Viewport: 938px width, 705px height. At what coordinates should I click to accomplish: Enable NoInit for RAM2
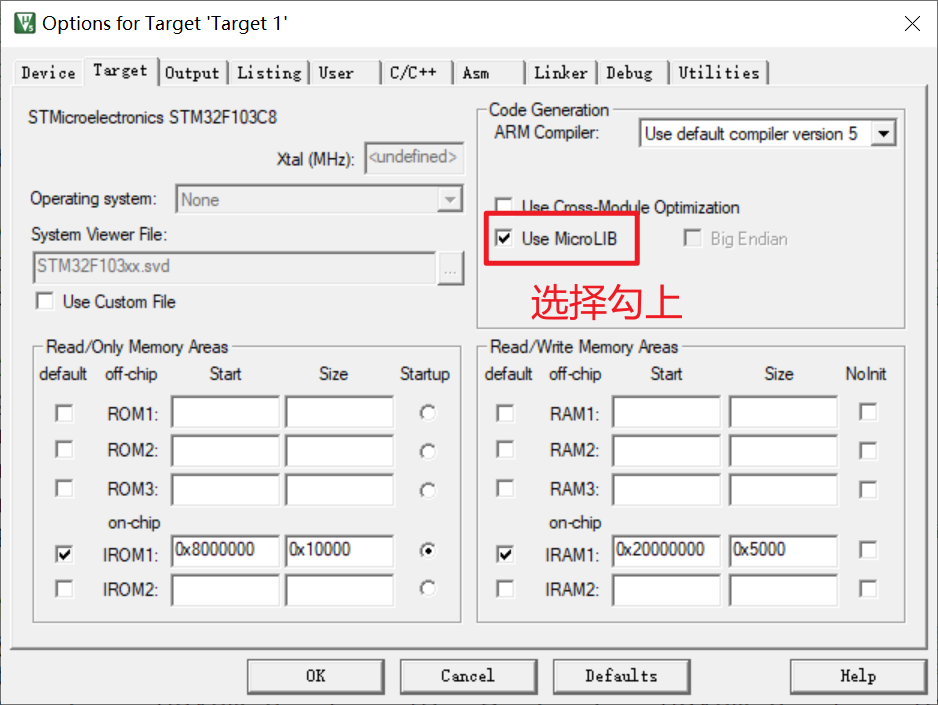pos(868,451)
